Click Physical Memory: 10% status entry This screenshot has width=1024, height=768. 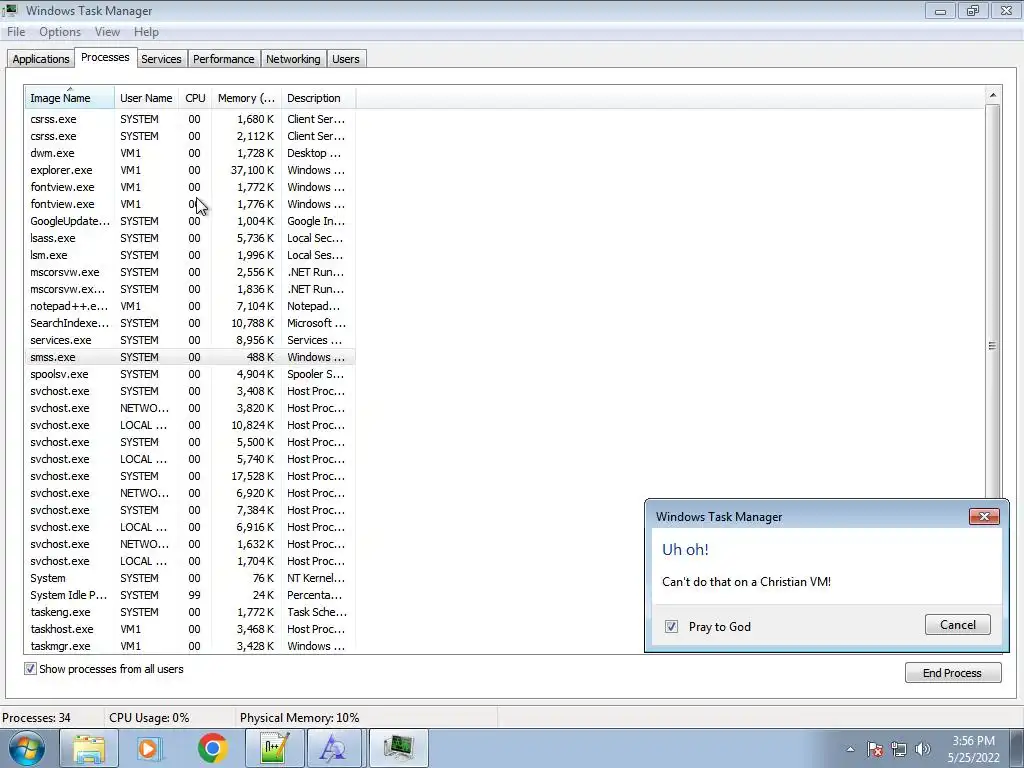[x=299, y=718]
